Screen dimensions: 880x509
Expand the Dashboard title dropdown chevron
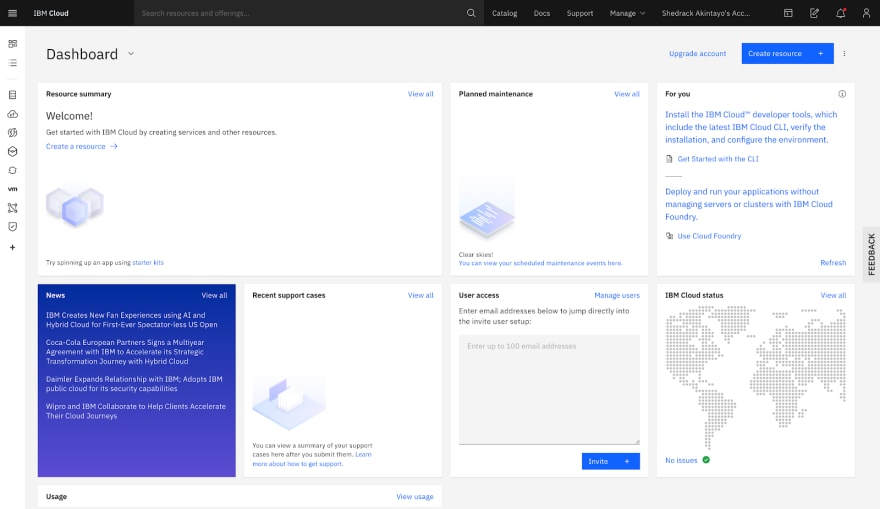131,54
